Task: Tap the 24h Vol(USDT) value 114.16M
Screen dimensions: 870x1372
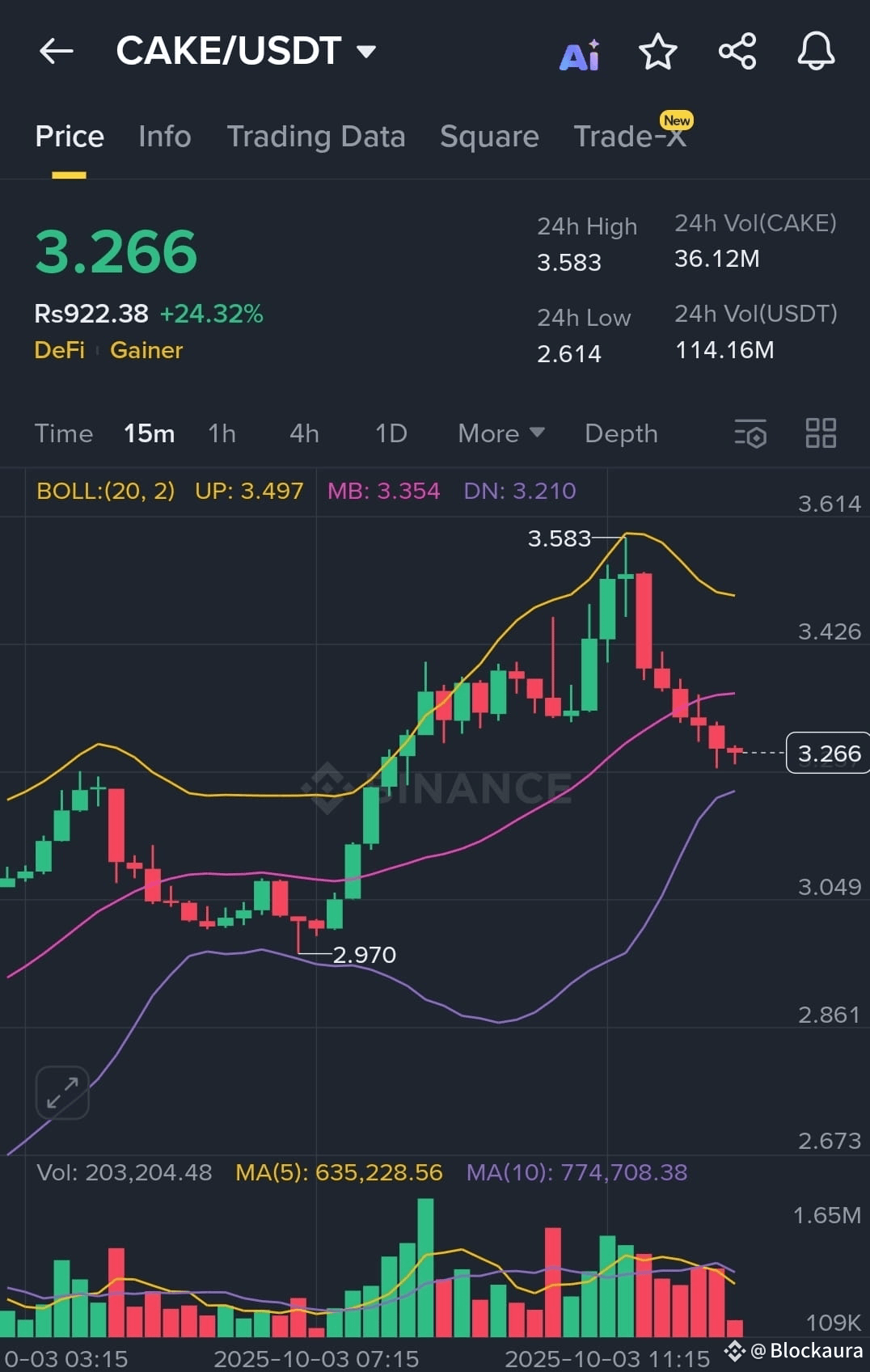Action: (724, 350)
